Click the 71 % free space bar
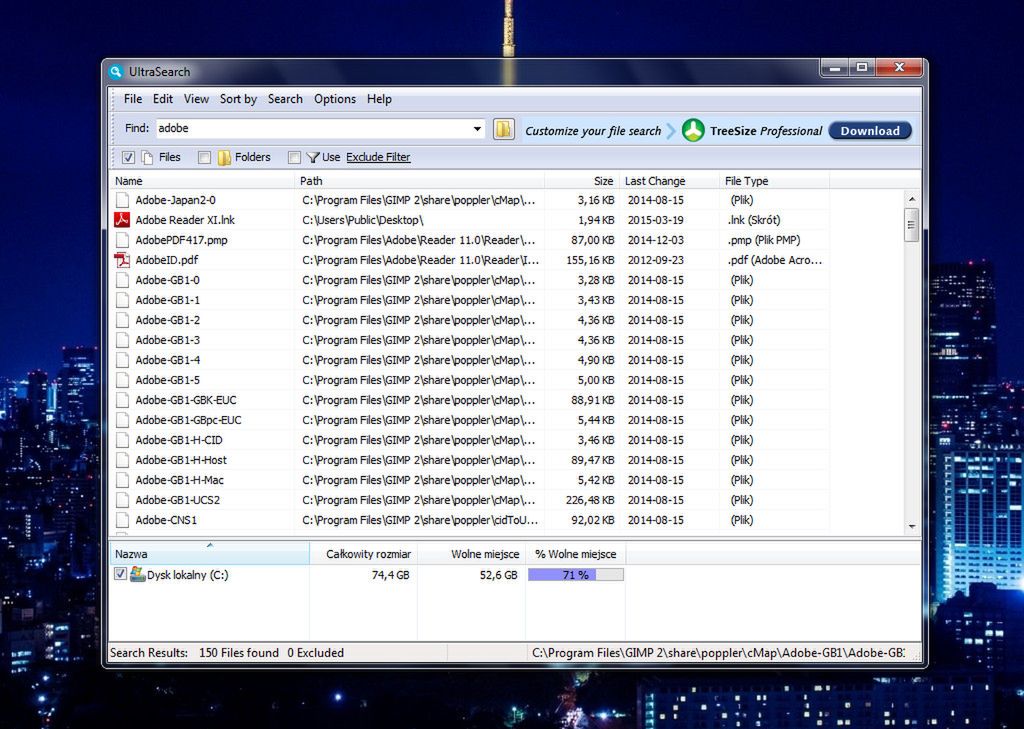 coord(575,574)
